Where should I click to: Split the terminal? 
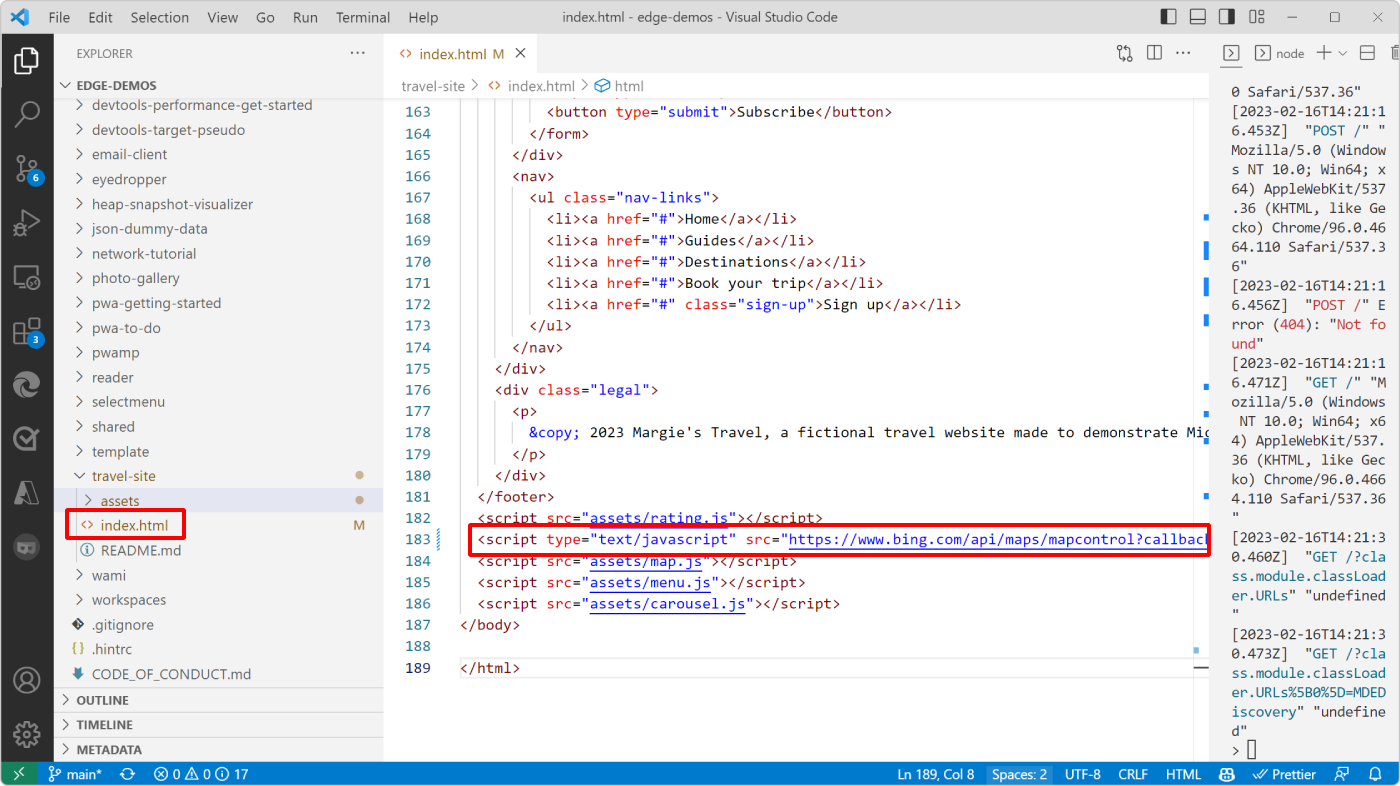point(1367,52)
